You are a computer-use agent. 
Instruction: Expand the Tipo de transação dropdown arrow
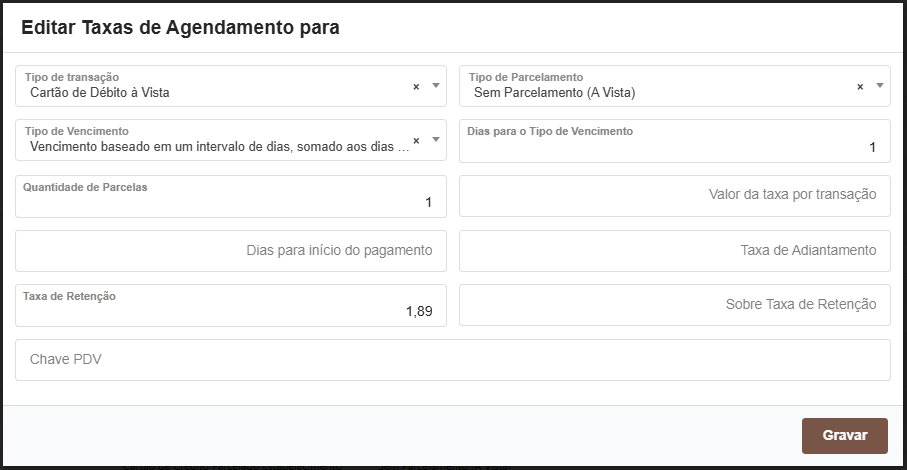pos(435,86)
